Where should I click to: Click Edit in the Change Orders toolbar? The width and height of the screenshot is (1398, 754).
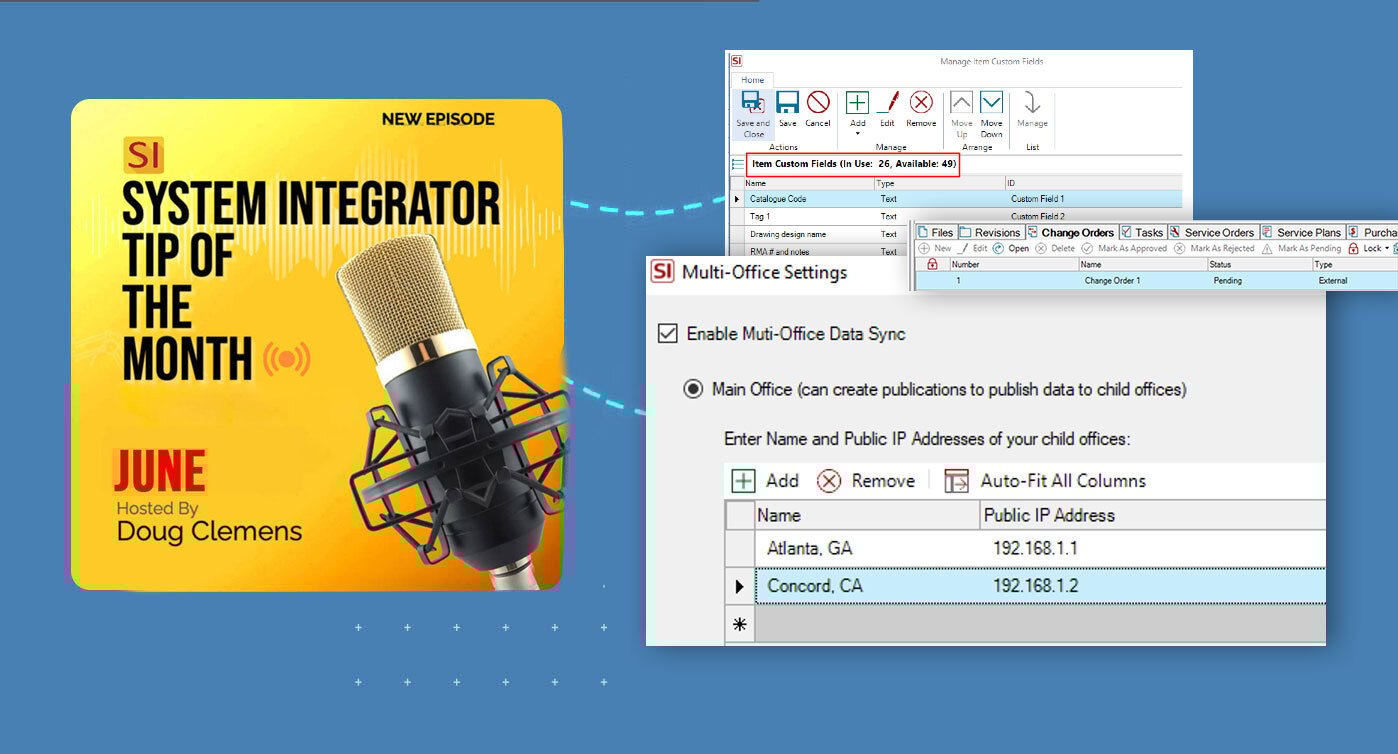pos(973,249)
